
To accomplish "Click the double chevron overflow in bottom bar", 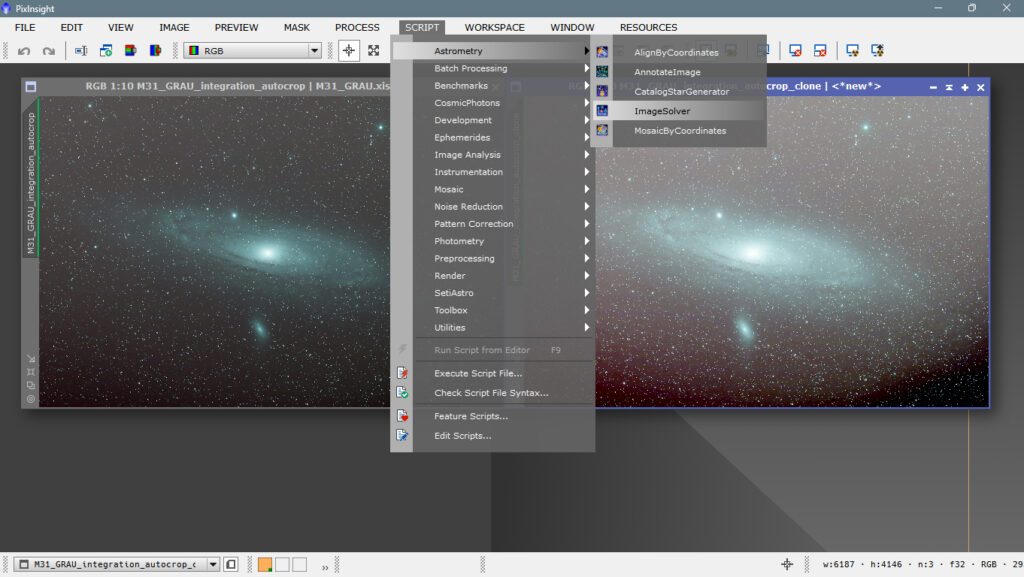I will 325,567.
